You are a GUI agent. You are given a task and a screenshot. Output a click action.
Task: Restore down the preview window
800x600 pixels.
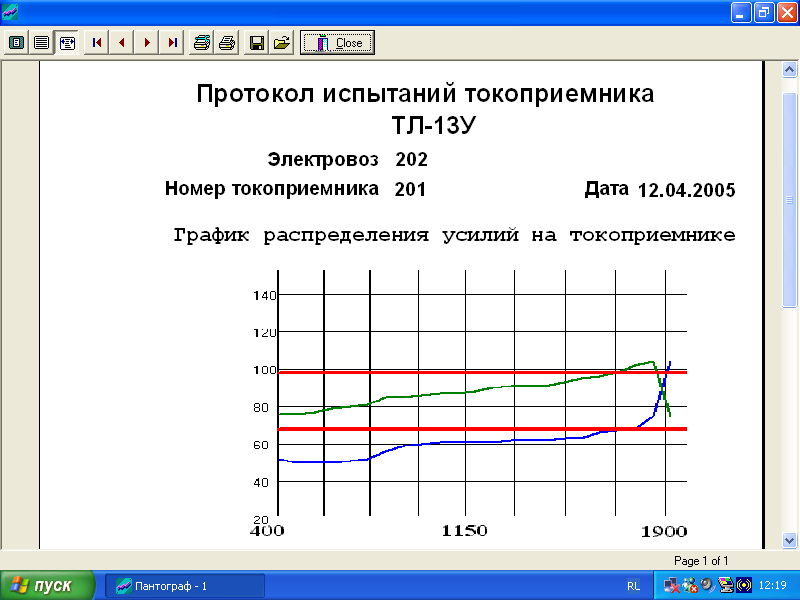tap(764, 12)
